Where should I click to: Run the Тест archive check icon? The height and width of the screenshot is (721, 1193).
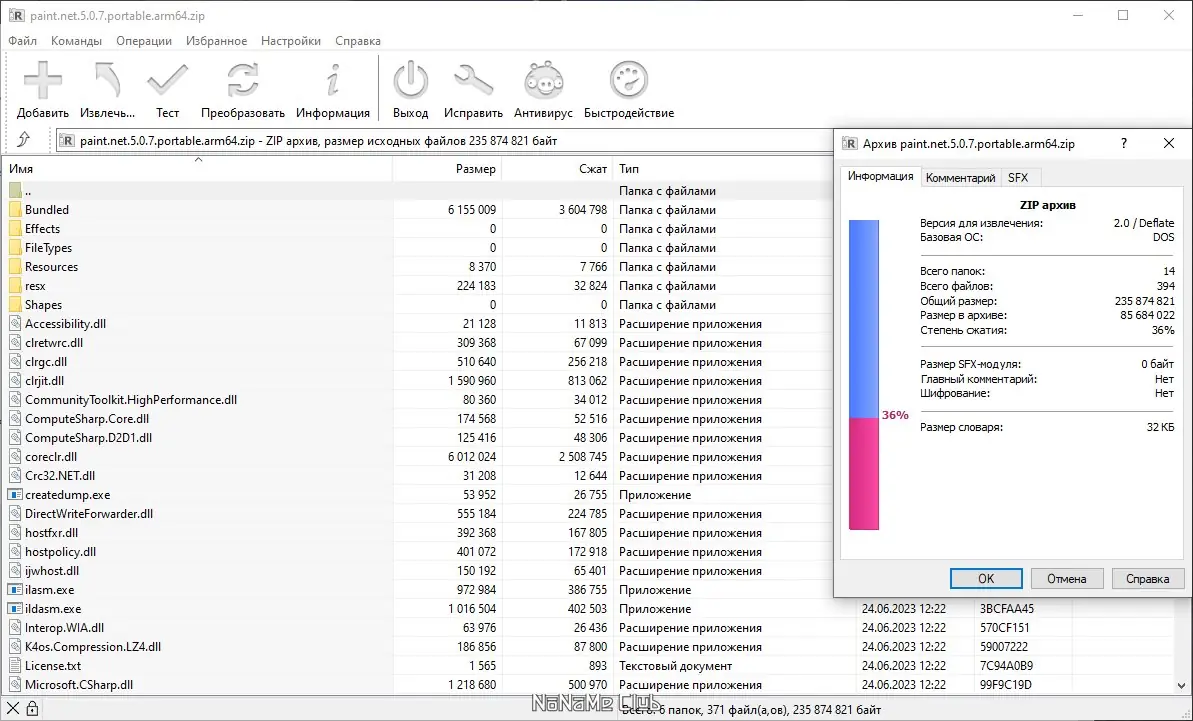coord(167,81)
